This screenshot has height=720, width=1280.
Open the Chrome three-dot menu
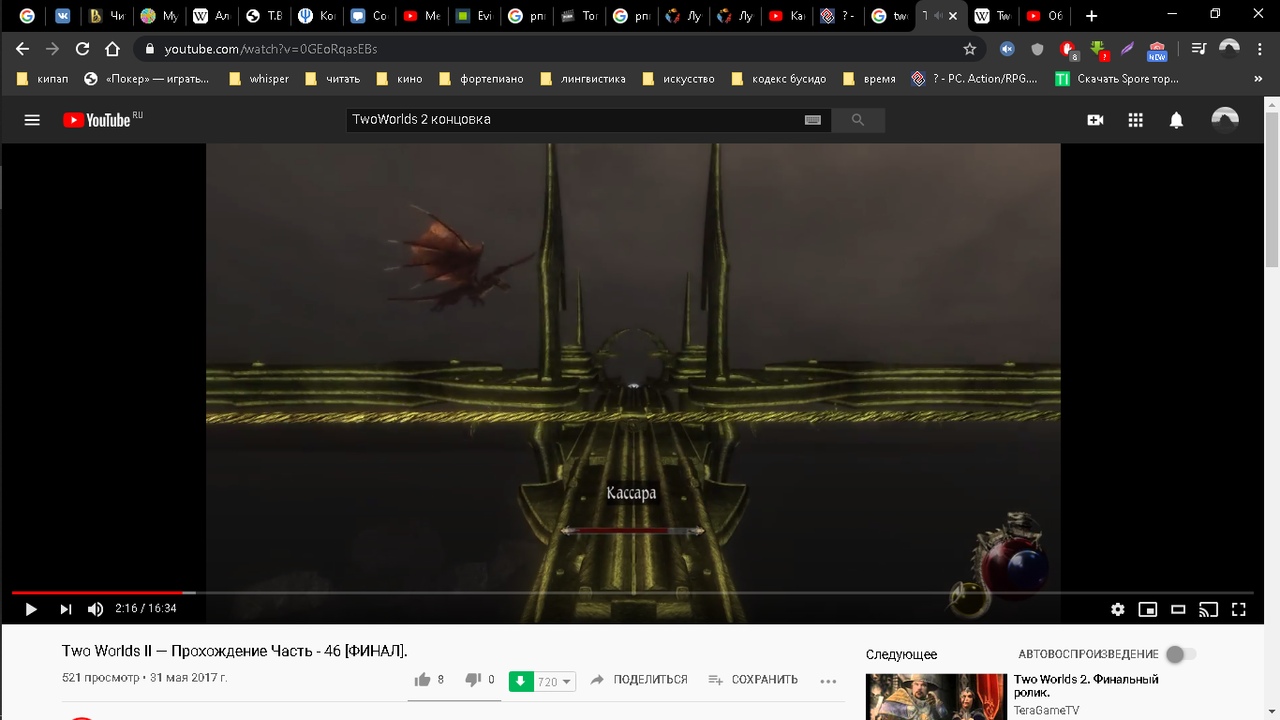[1259, 49]
